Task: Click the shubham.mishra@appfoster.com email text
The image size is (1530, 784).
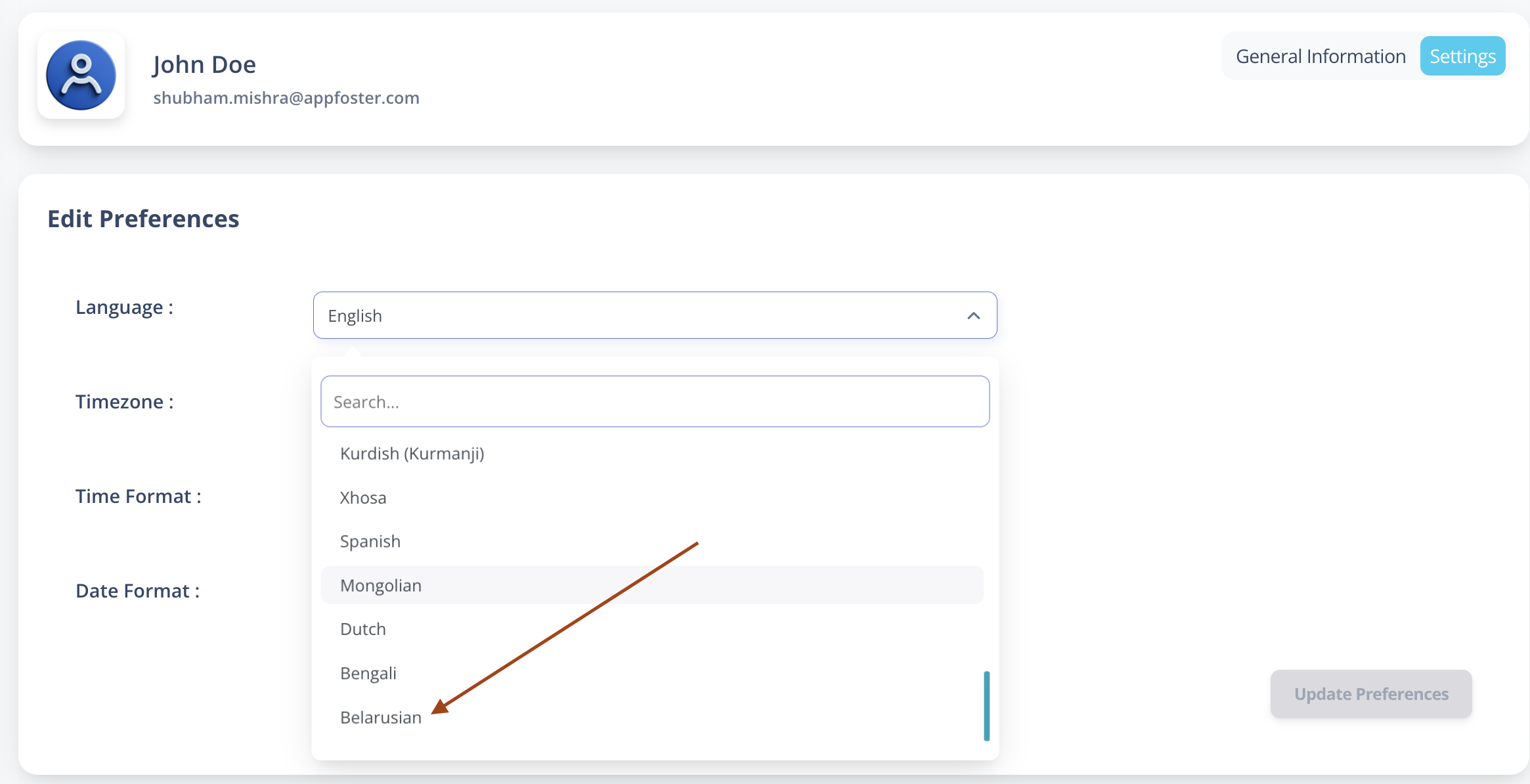Action: (286, 98)
